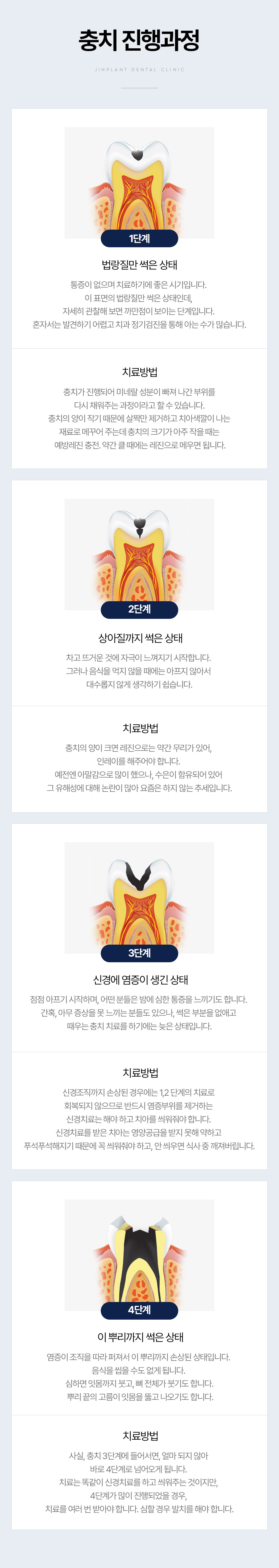Click the 충치 진행과정 main title
Viewport: 279px width, 1568px height.
139,41
